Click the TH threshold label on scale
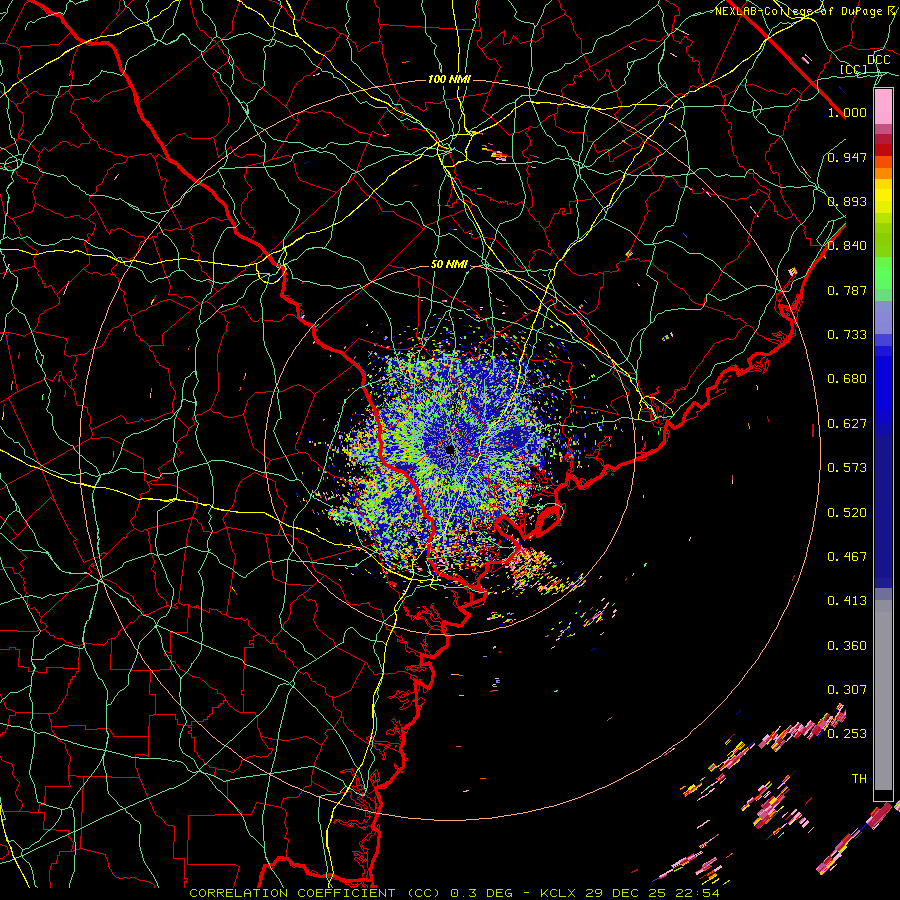 (x=859, y=779)
